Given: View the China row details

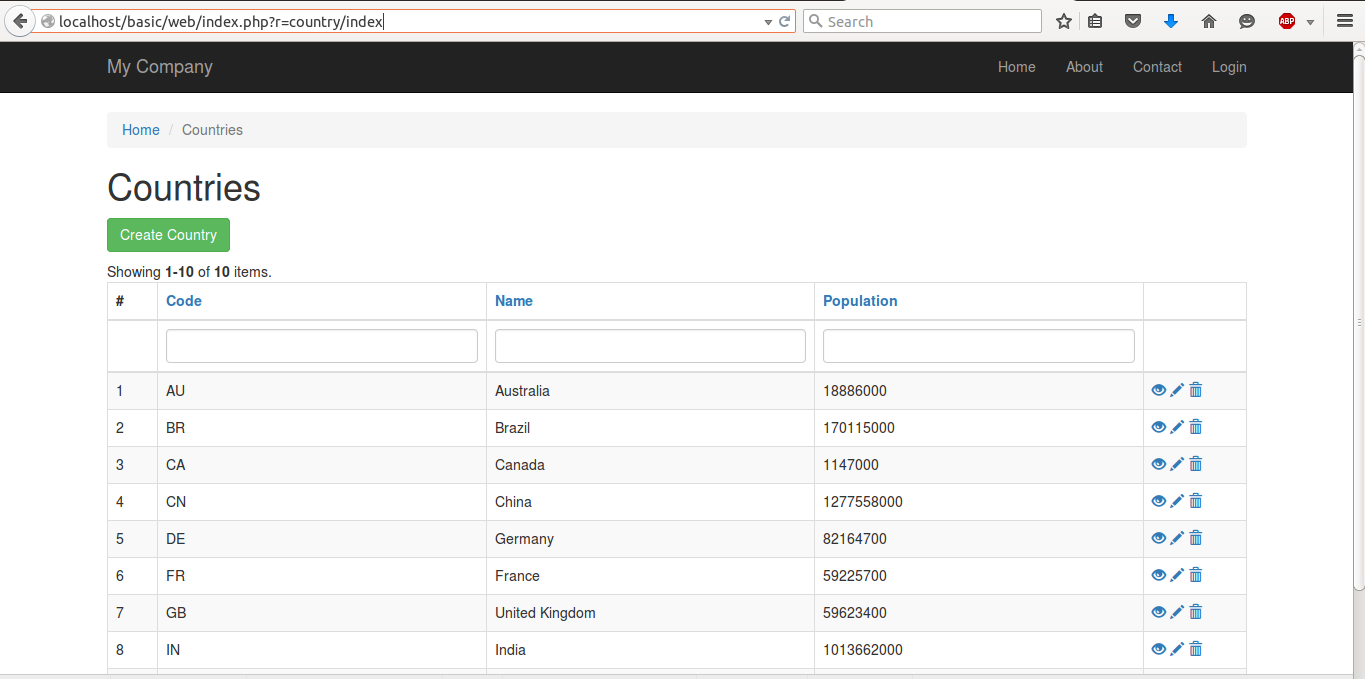Looking at the screenshot, I should [x=1159, y=501].
